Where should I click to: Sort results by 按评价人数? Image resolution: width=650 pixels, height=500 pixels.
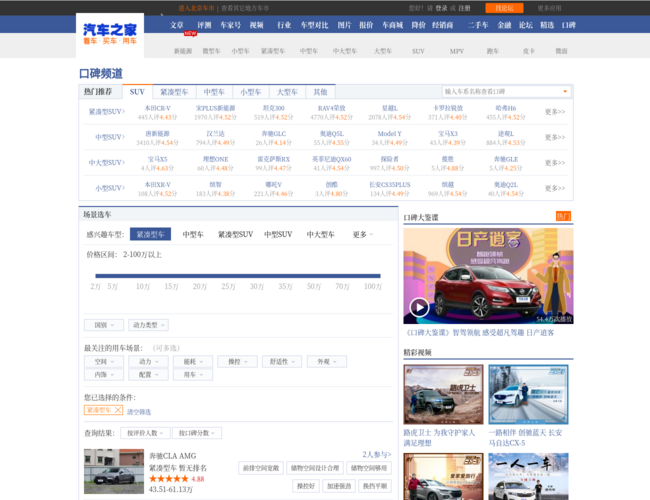145,433
